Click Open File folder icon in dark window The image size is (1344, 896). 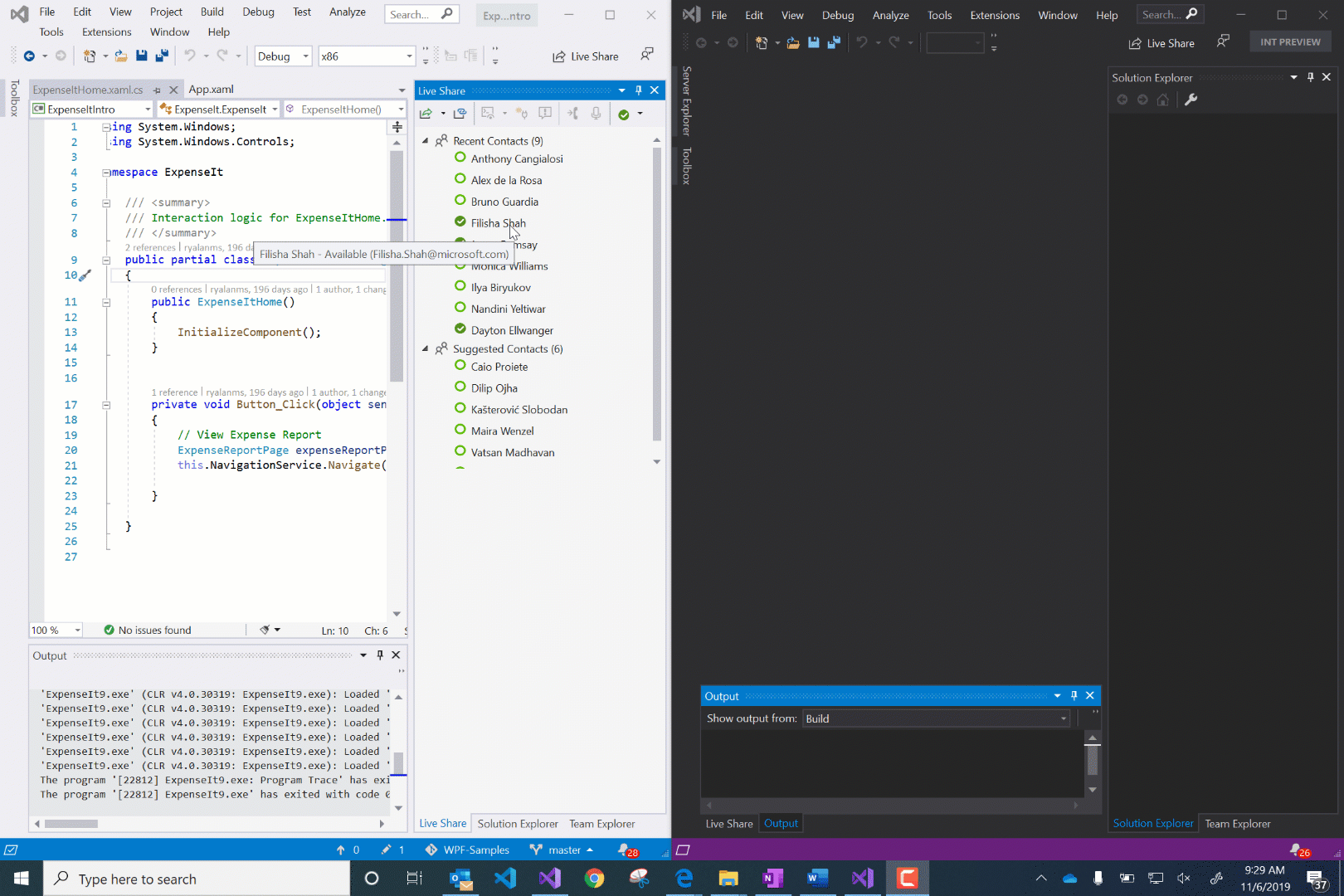point(793,42)
